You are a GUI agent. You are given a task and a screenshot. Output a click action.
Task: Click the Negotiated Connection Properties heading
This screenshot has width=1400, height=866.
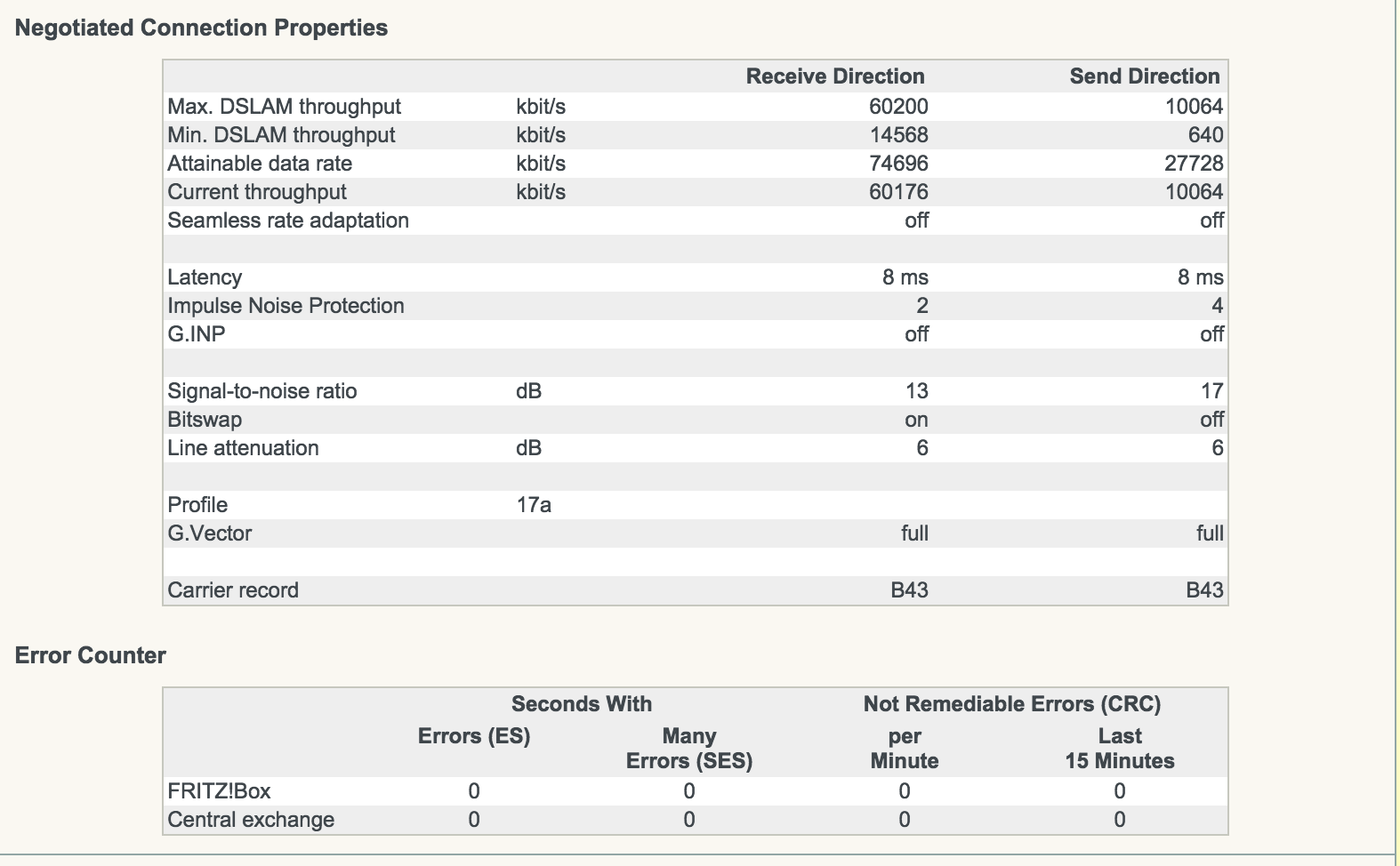coord(201,28)
